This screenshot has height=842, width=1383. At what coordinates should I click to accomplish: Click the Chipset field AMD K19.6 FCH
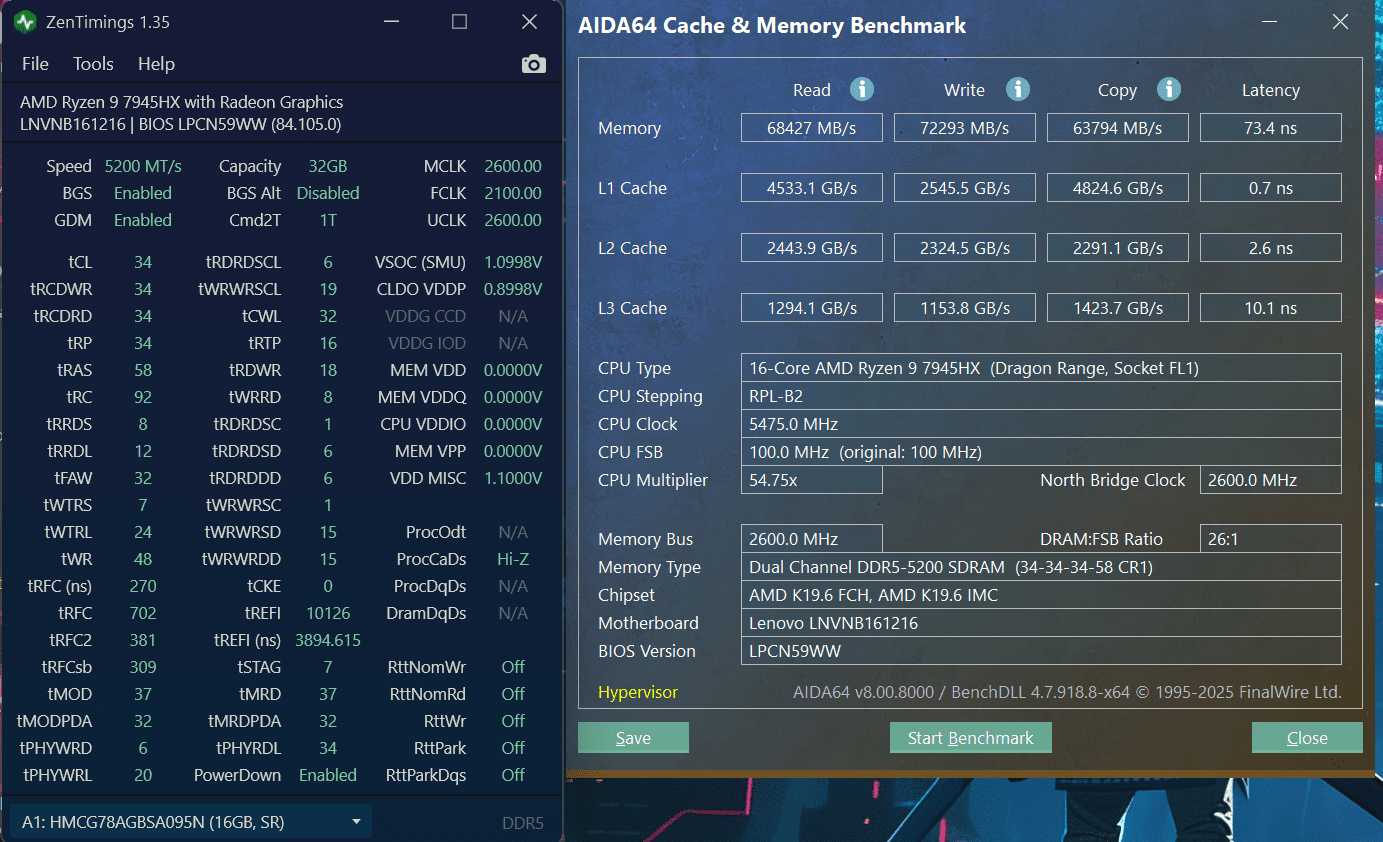[x=1041, y=595]
